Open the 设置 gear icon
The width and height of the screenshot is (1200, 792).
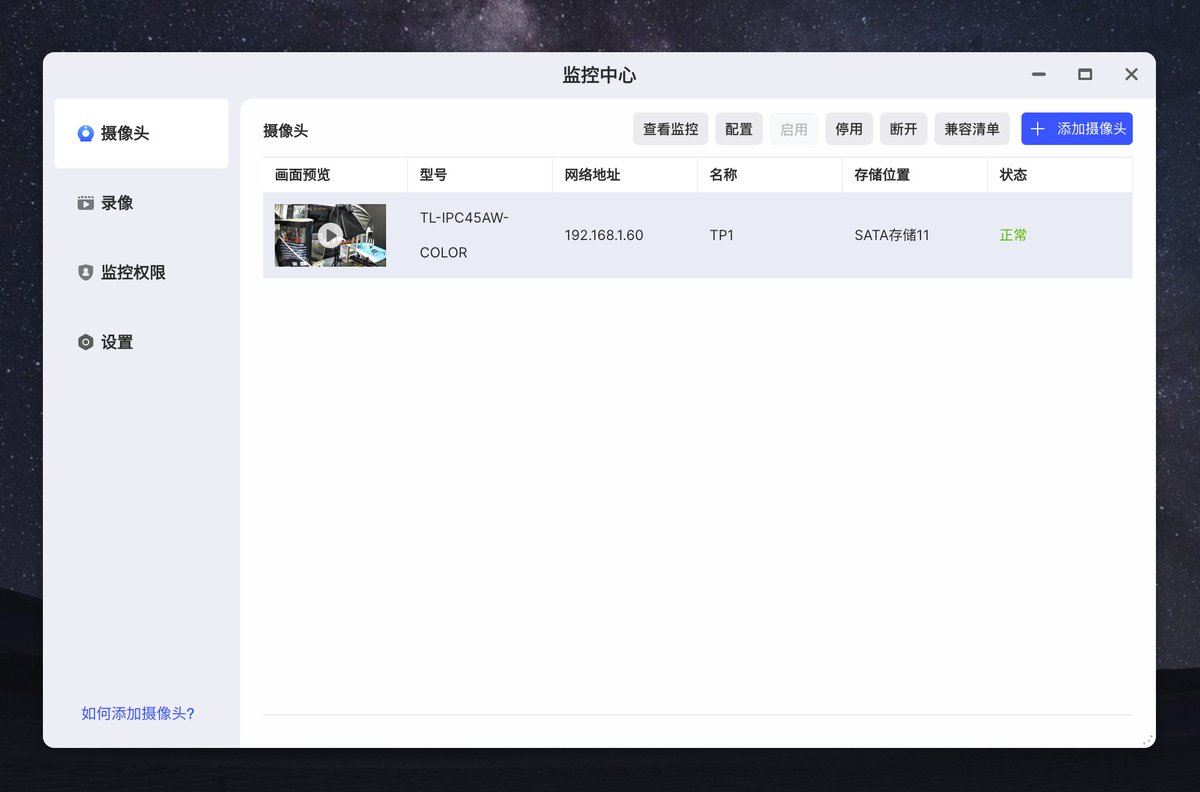coord(85,341)
